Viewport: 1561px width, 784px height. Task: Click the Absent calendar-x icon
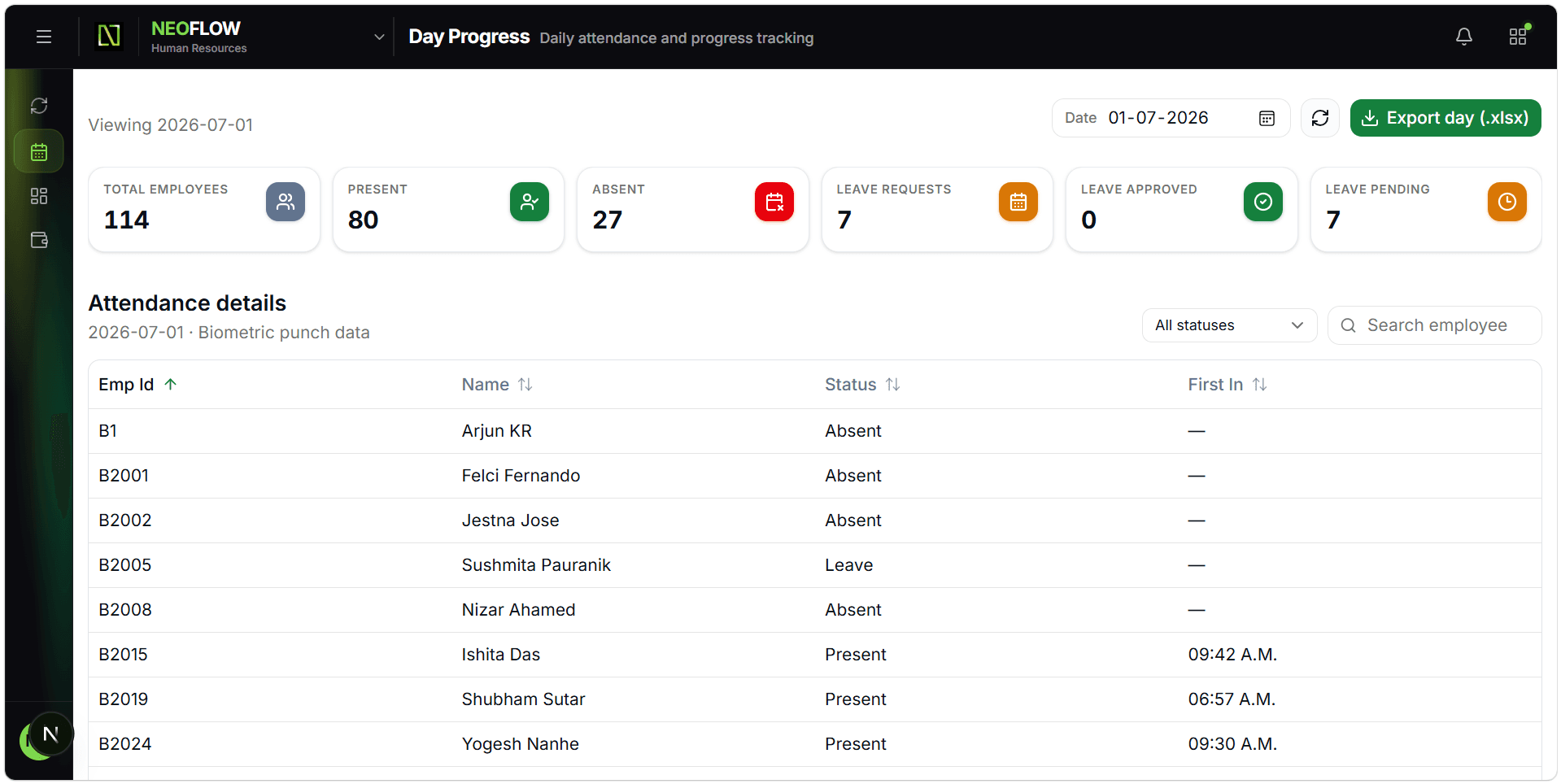774,202
